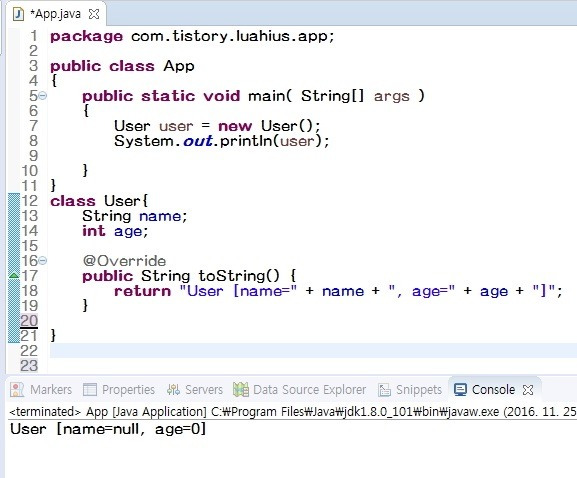Click the new keyword on line 7
This screenshot has width=577, height=478.
click(235, 127)
